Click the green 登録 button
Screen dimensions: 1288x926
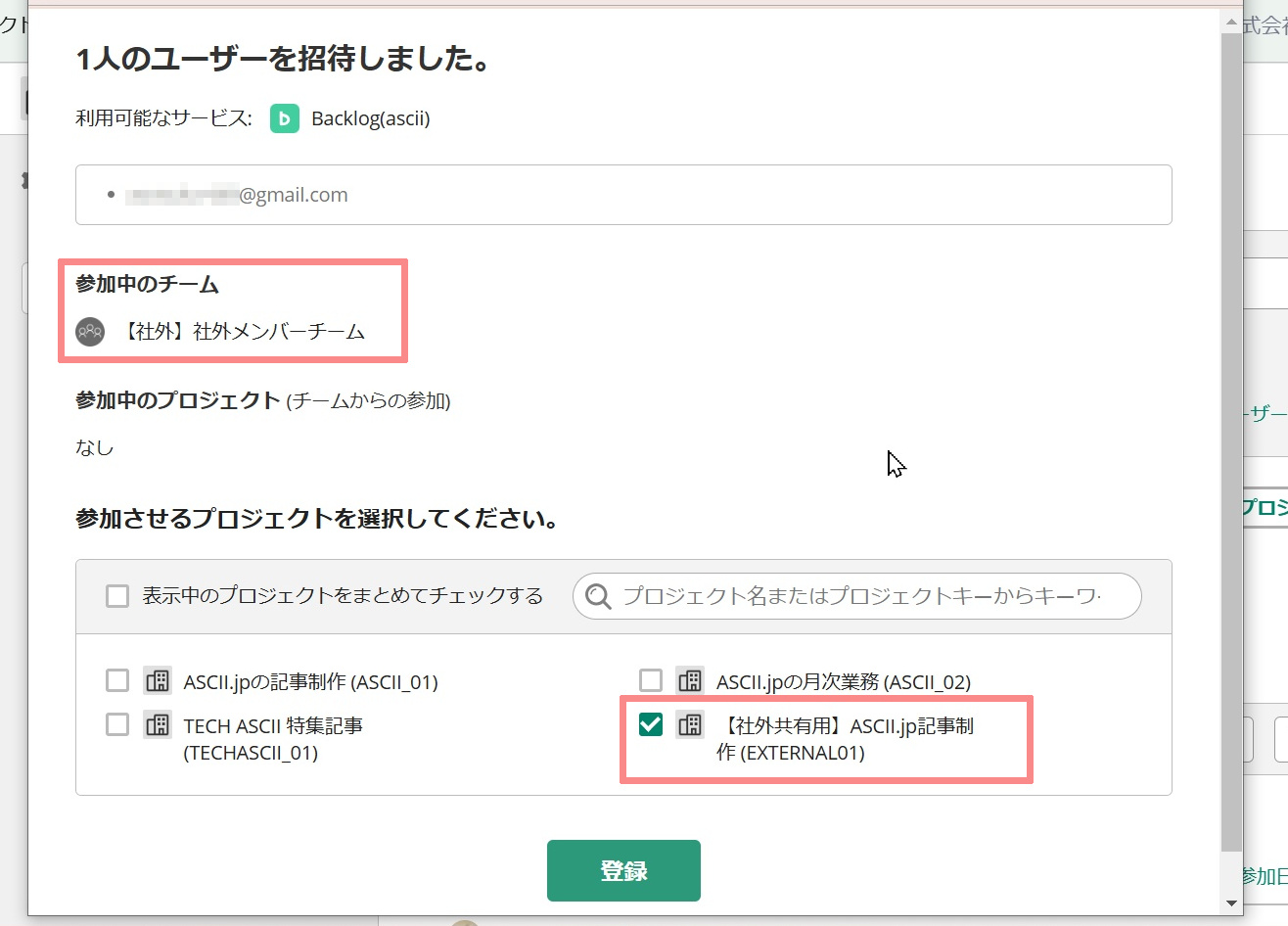[x=623, y=870]
